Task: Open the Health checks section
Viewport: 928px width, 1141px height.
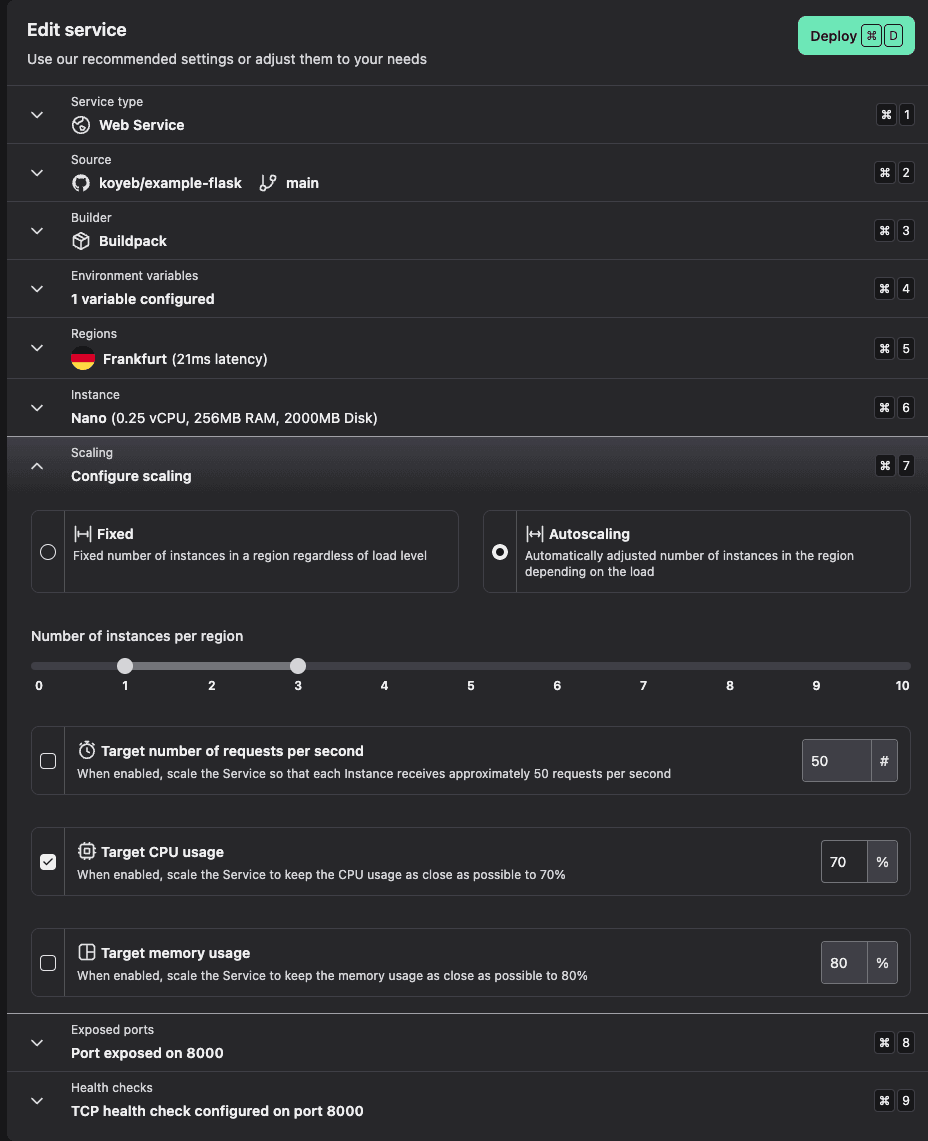Action: 37,1100
